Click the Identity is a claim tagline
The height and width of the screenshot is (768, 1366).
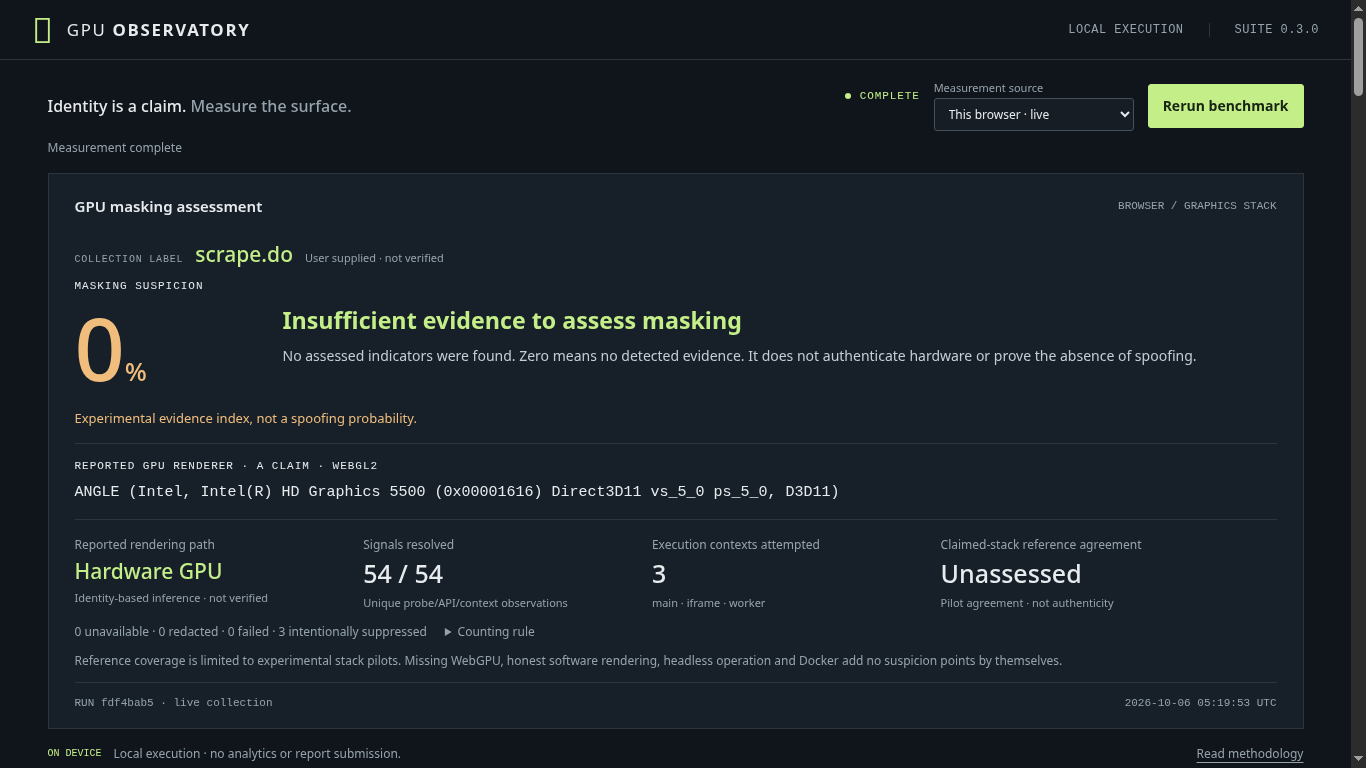coord(199,106)
